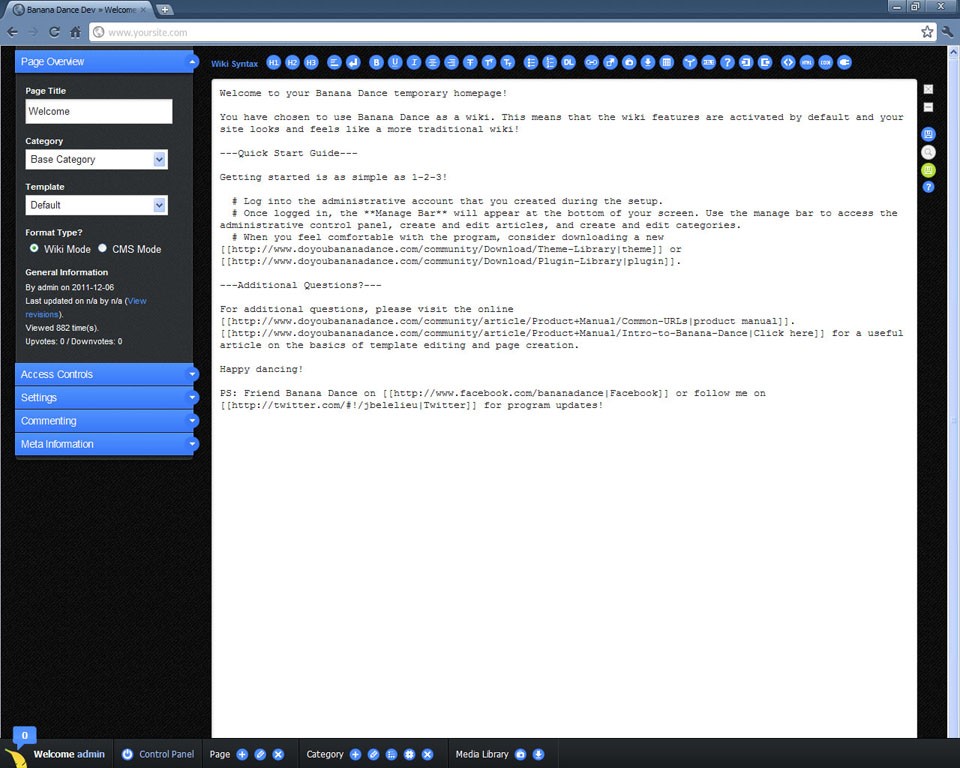Apply underline wiki formatting

(395, 62)
